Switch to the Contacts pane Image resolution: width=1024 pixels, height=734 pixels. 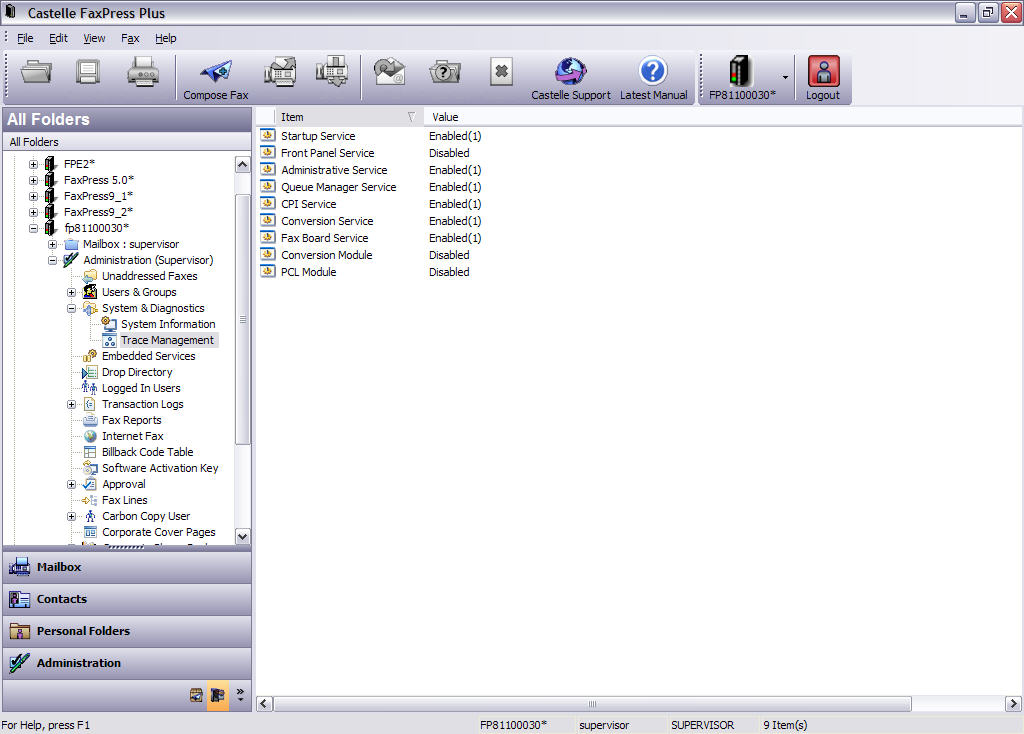[x=127, y=599]
